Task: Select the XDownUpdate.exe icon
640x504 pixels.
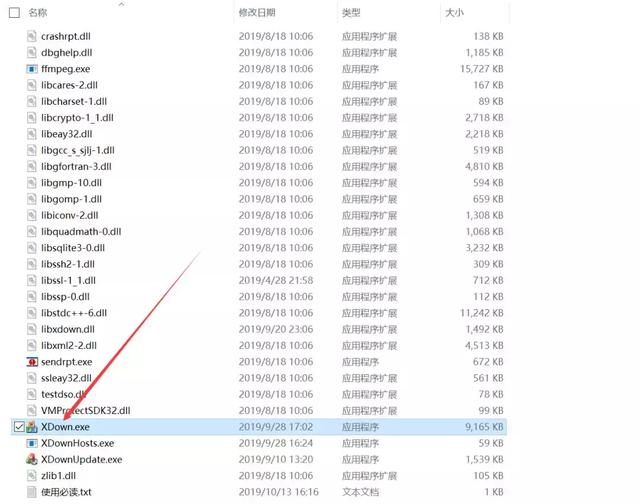Action: click(x=33, y=459)
